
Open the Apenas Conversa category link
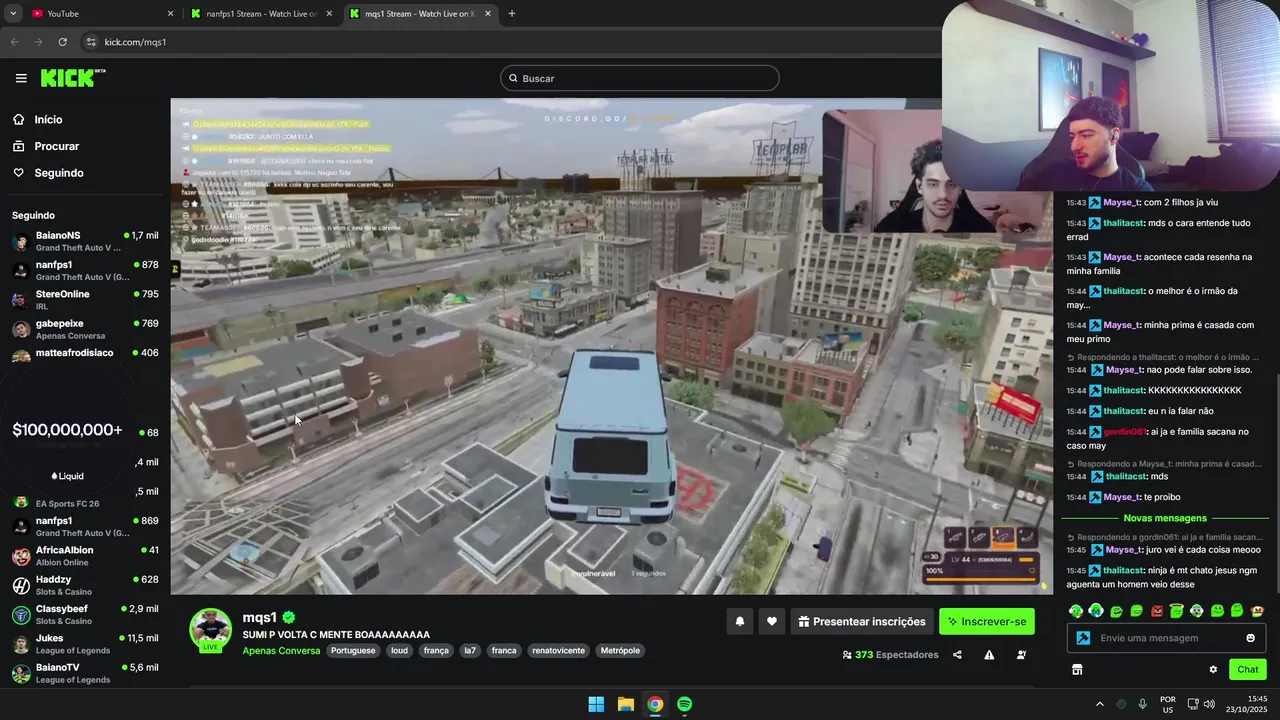[x=281, y=651]
